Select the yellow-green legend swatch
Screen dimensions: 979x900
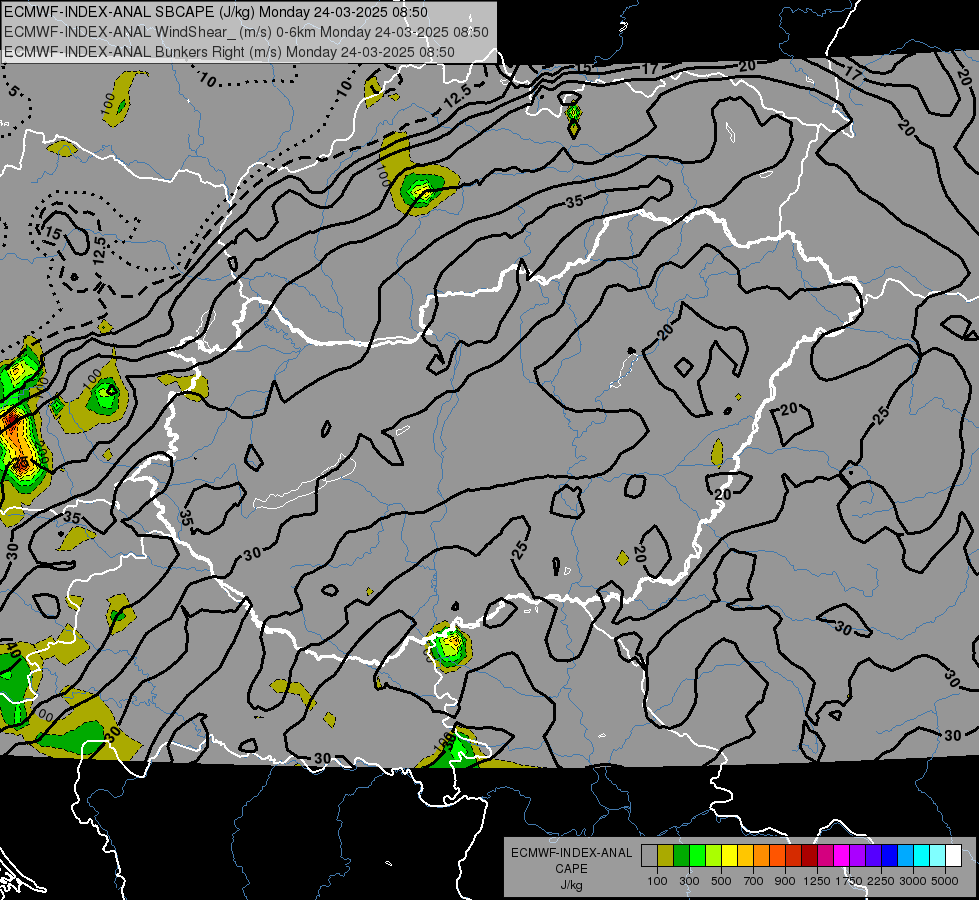click(714, 855)
